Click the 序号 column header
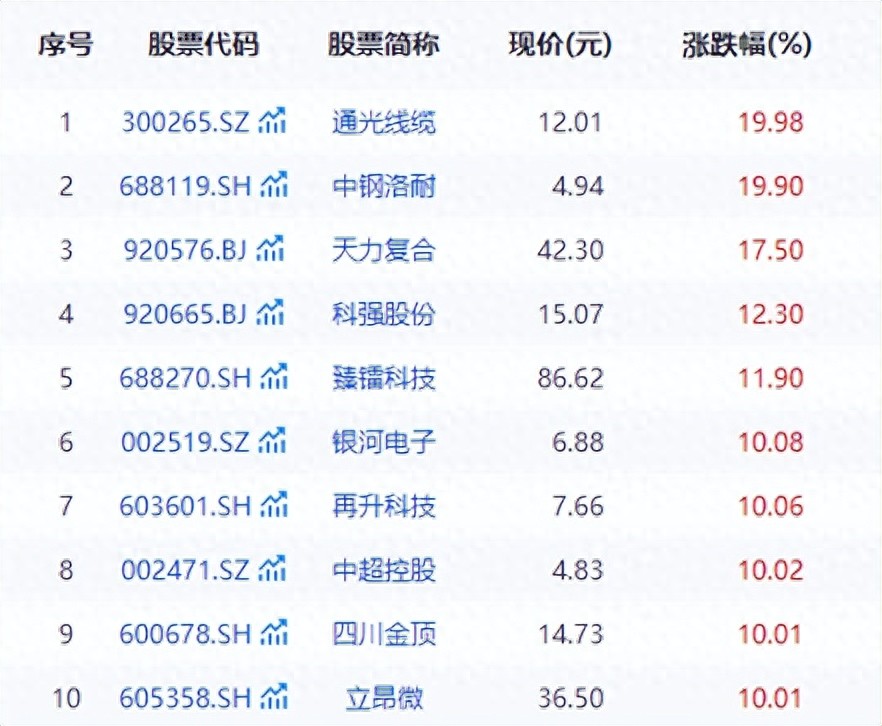The image size is (882, 726). [66, 44]
